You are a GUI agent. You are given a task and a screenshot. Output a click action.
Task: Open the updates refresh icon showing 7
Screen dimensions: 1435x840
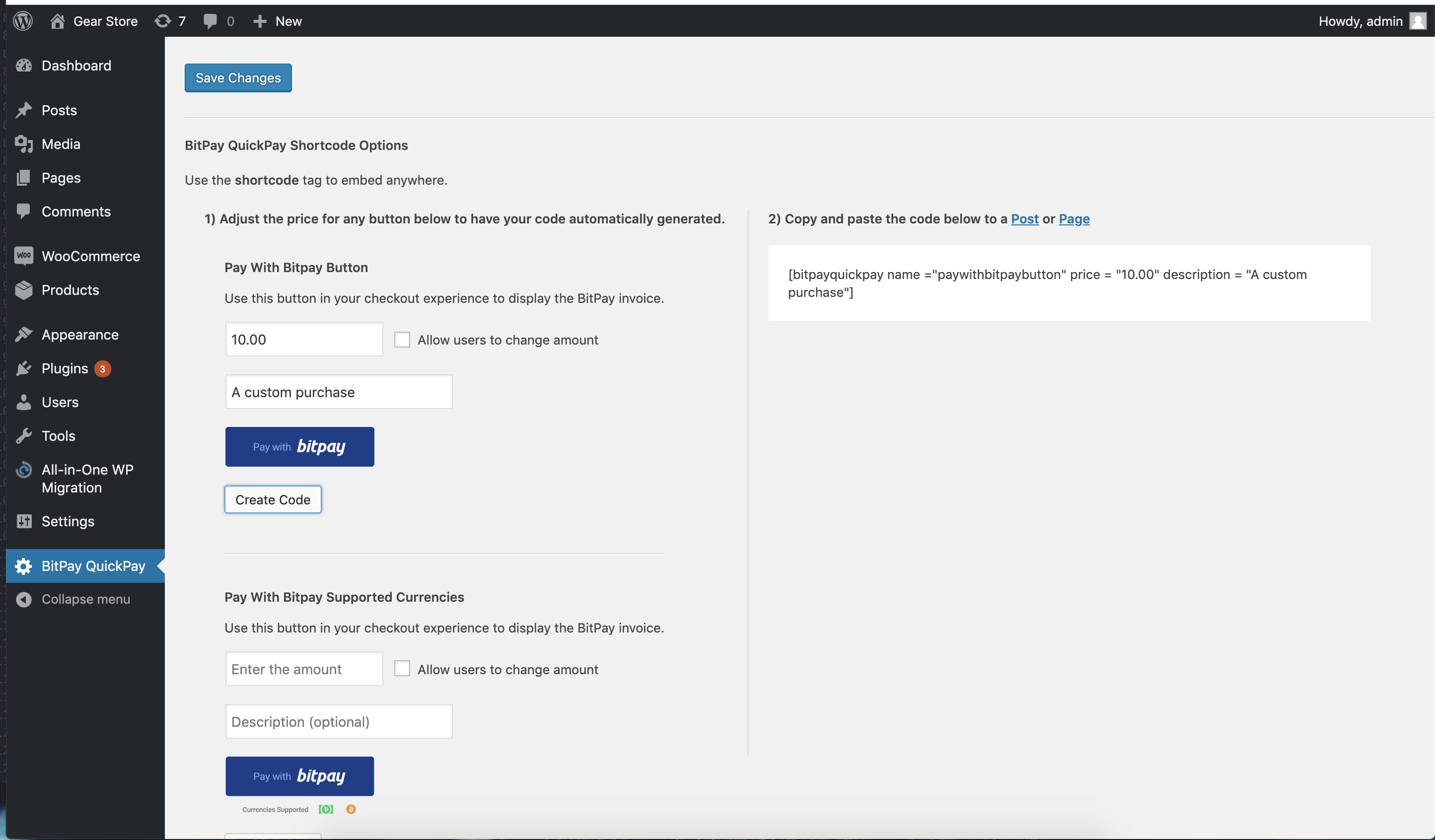pyautogui.click(x=162, y=21)
